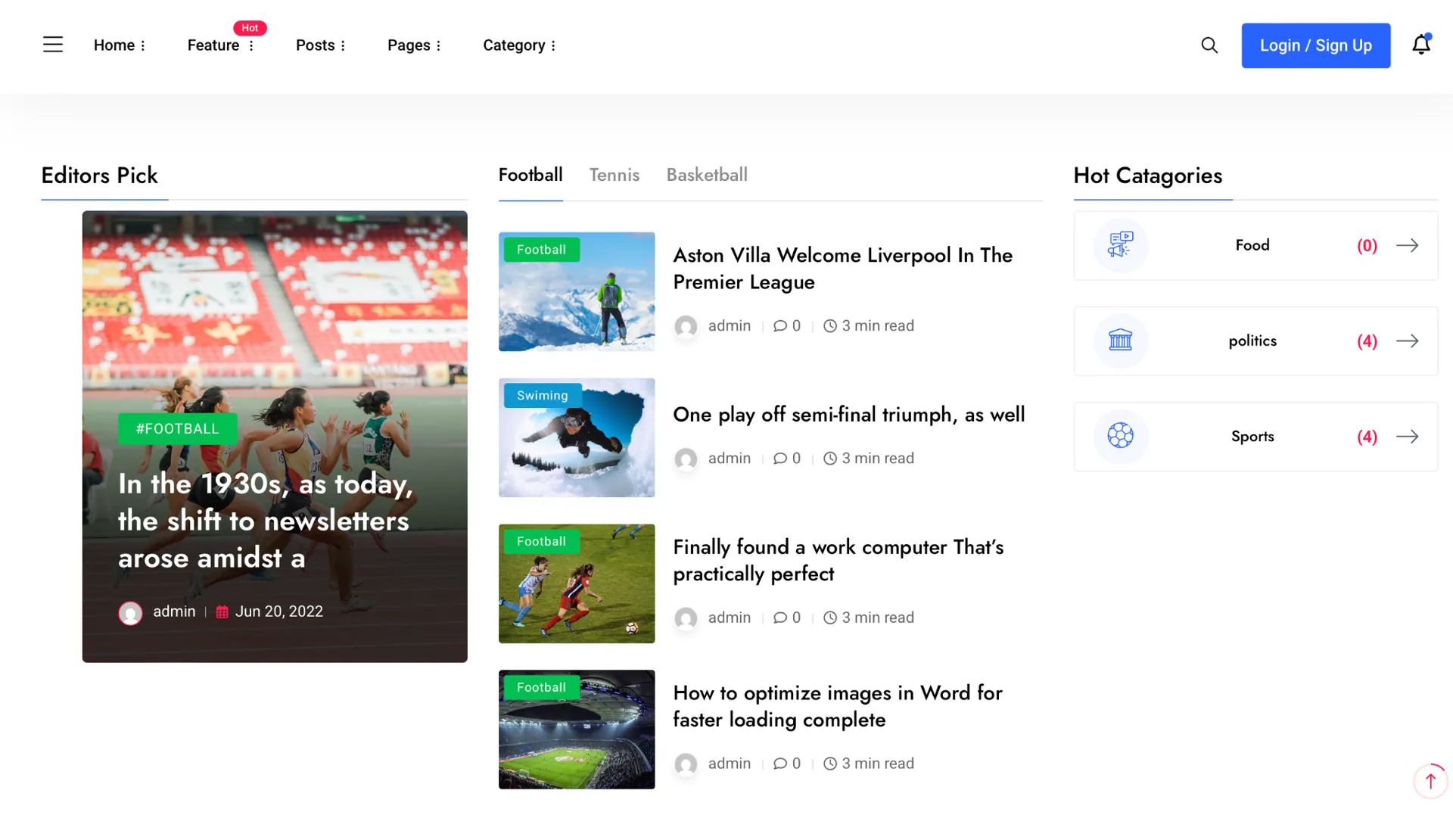Switch to the Basketball tab
This screenshot has height=840, width=1453.
706,175
